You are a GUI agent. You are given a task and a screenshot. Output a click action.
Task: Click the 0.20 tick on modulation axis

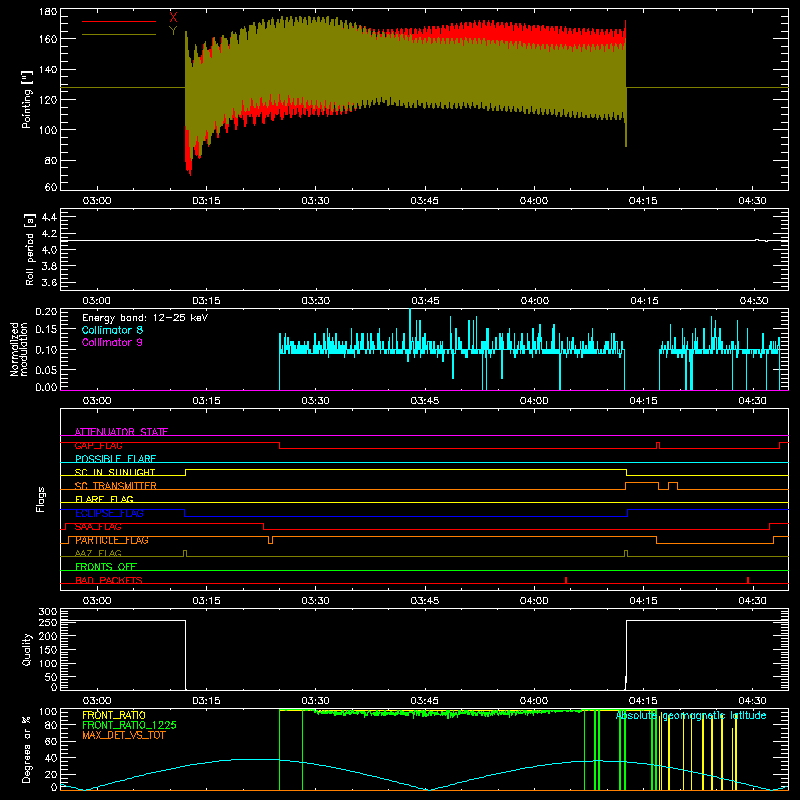pos(46,311)
